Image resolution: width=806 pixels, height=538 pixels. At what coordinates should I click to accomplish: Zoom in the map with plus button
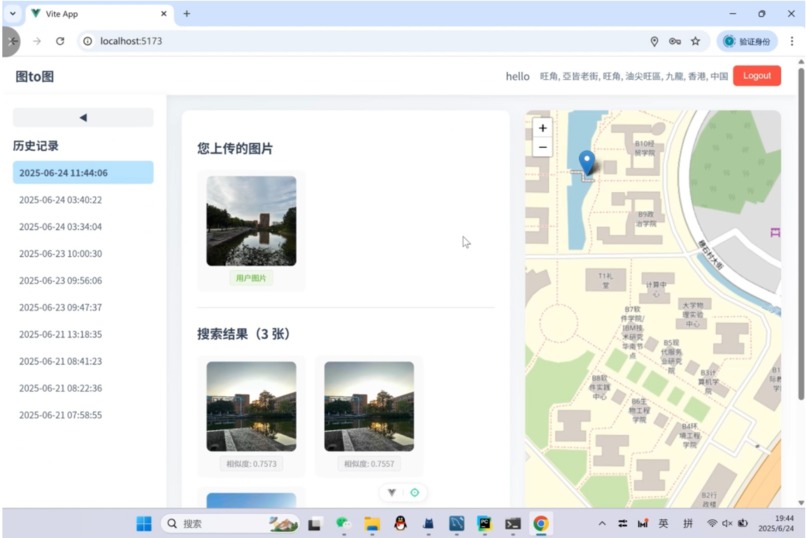(542, 128)
